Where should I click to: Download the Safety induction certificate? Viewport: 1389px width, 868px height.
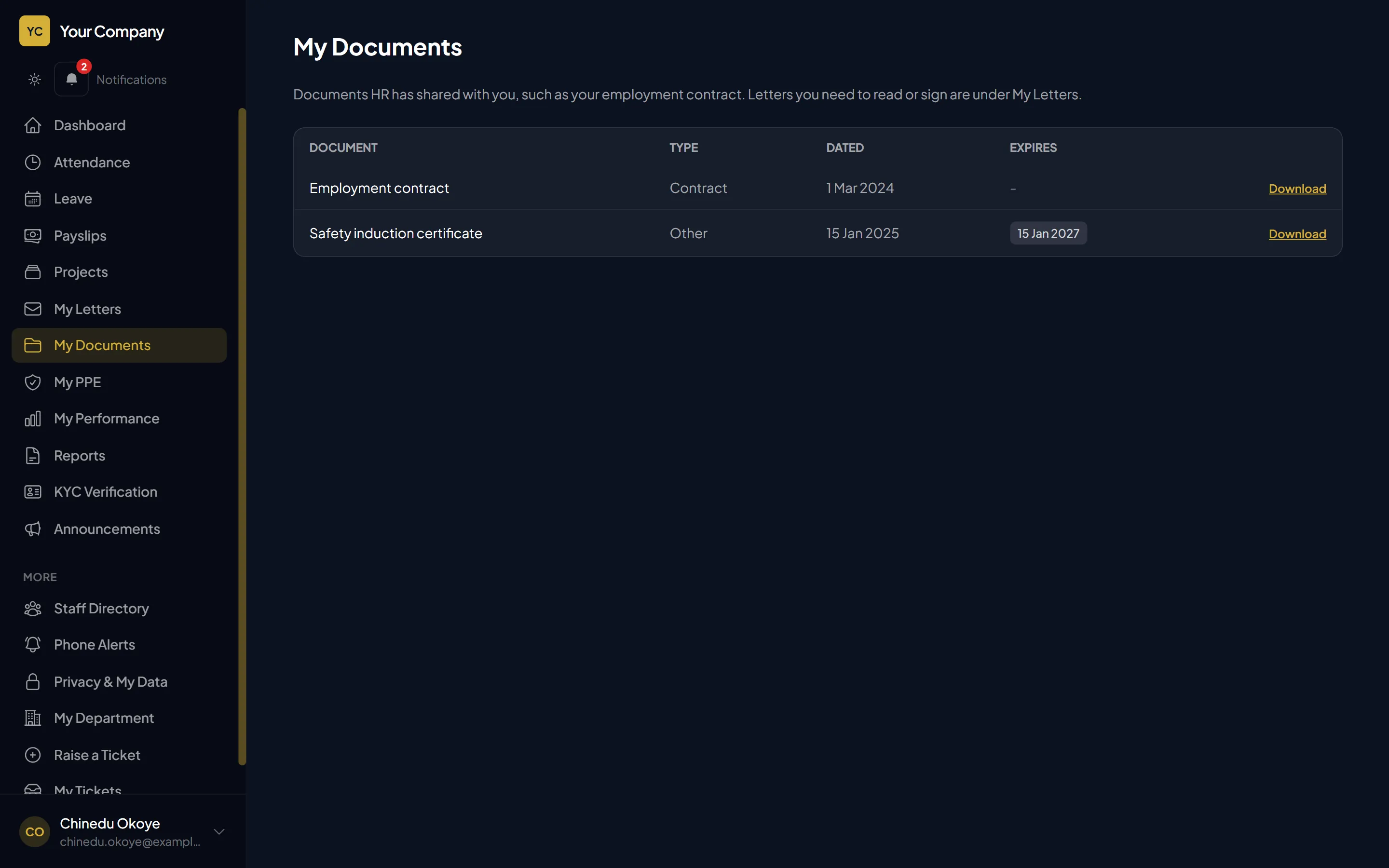pyautogui.click(x=1297, y=234)
